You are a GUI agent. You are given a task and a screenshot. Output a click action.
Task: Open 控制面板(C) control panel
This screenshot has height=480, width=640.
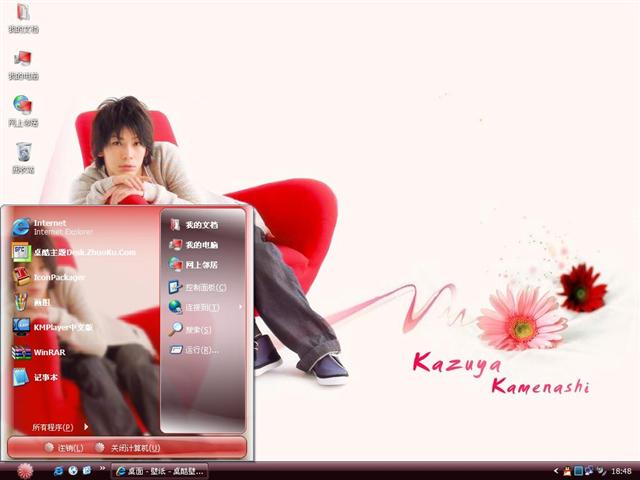(x=198, y=287)
